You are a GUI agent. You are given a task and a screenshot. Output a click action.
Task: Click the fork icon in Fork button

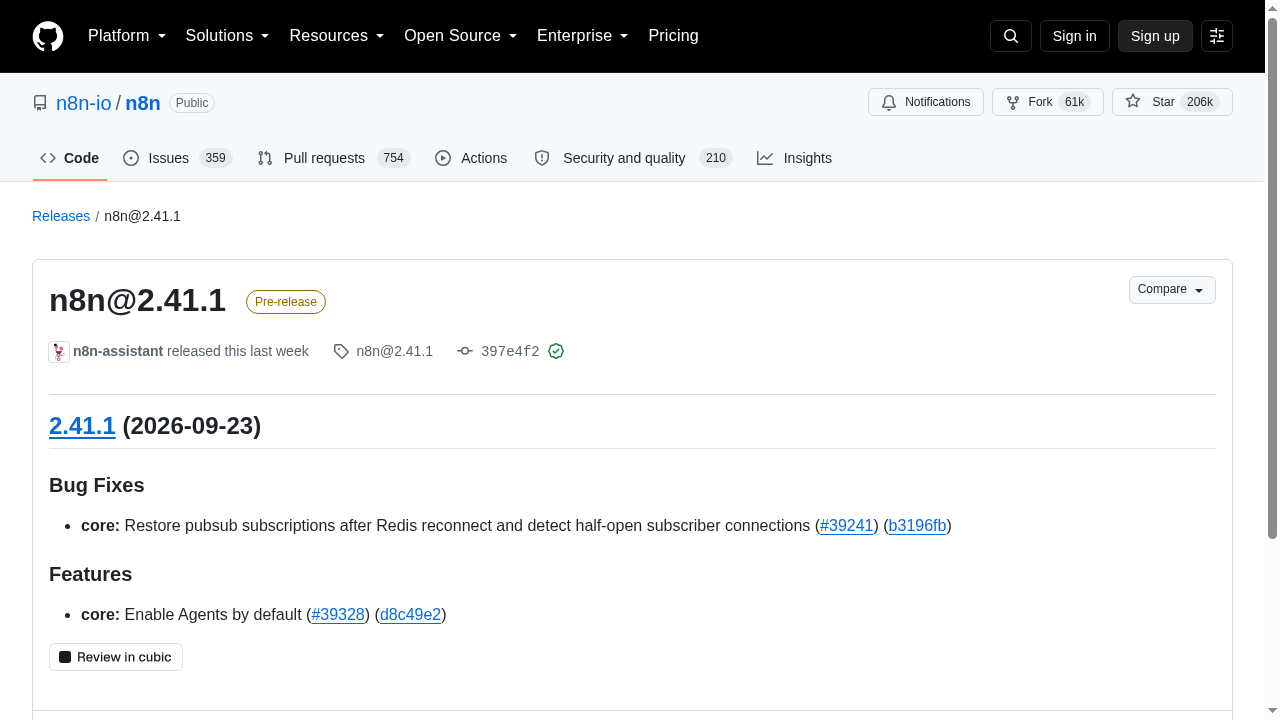(x=1013, y=102)
